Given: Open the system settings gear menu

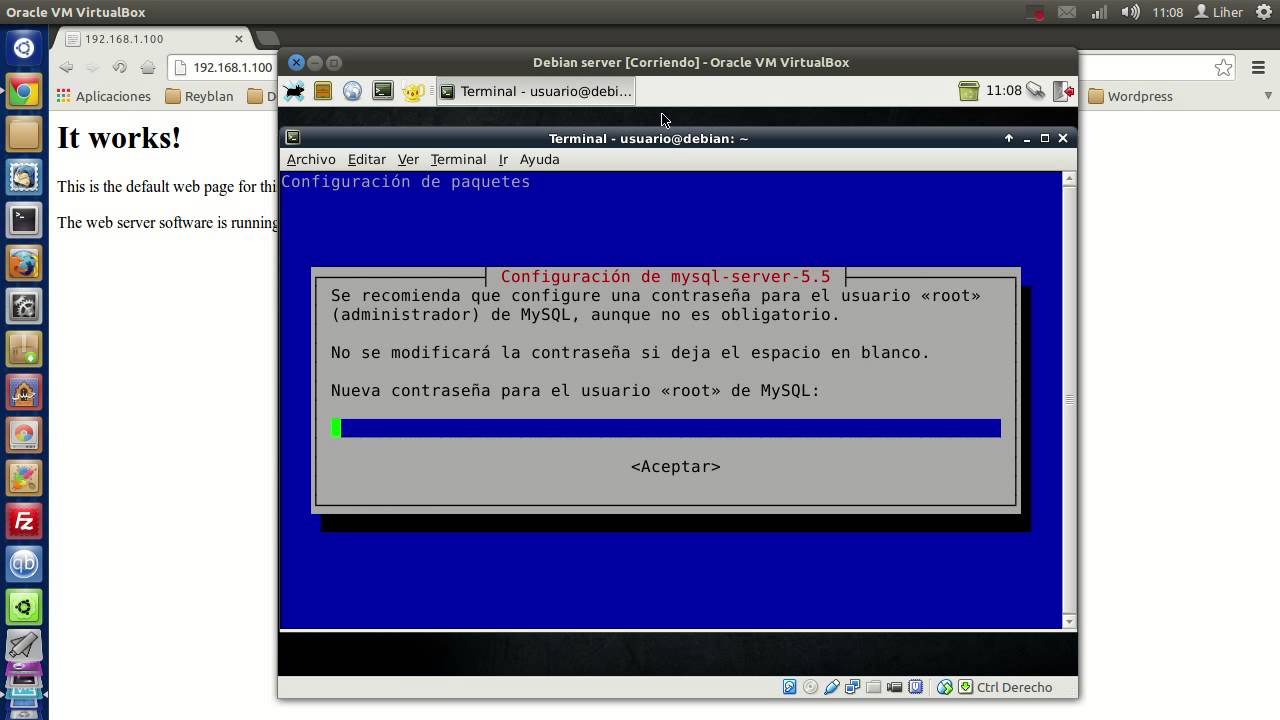Looking at the screenshot, I should pyautogui.click(x=1264, y=12).
